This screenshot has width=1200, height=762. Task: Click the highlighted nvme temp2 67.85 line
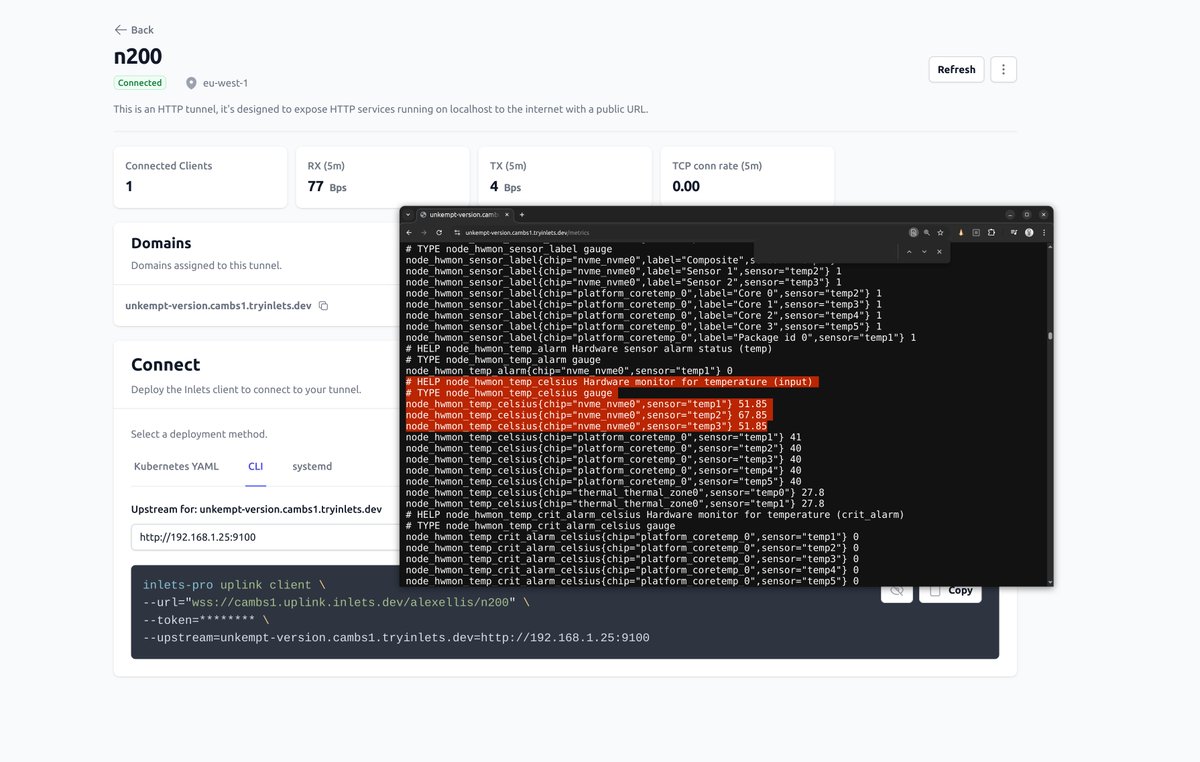(589, 415)
